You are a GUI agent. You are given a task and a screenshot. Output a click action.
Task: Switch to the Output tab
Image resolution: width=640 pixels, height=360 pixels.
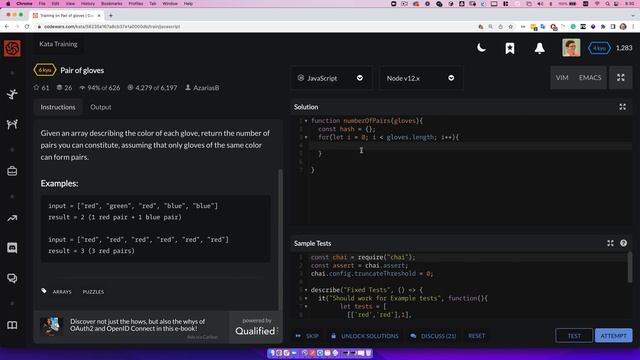pyautogui.click(x=100, y=107)
